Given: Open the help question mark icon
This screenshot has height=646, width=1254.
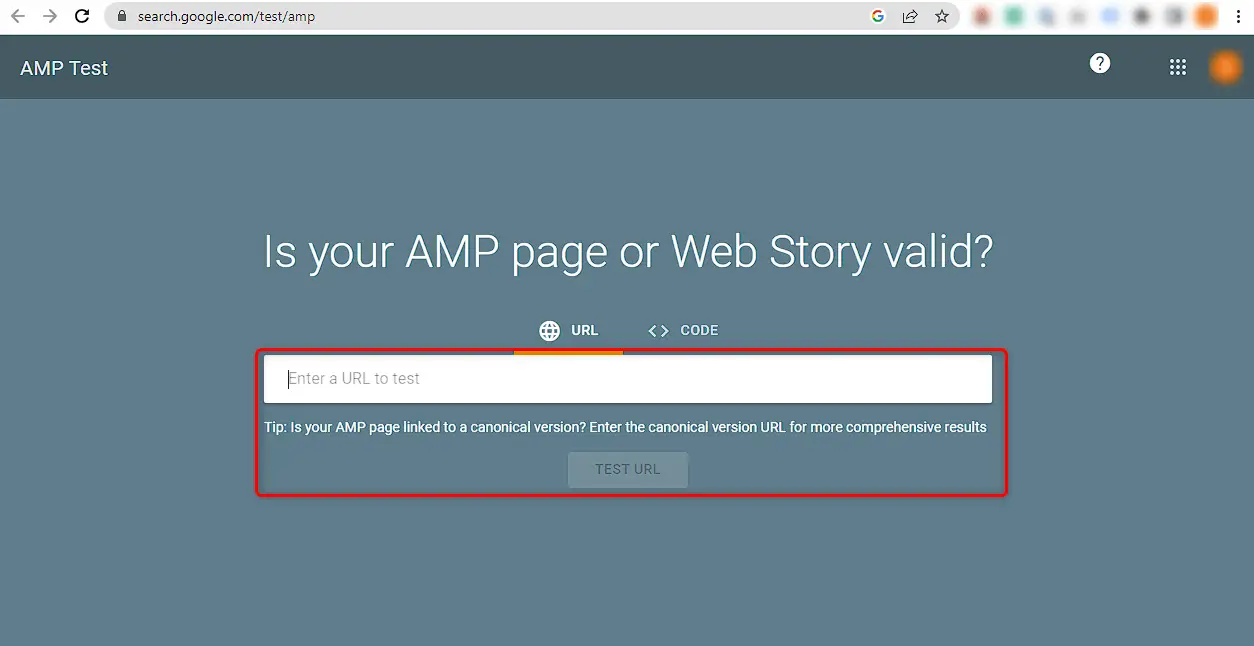Looking at the screenshot, I should 1100,64.
